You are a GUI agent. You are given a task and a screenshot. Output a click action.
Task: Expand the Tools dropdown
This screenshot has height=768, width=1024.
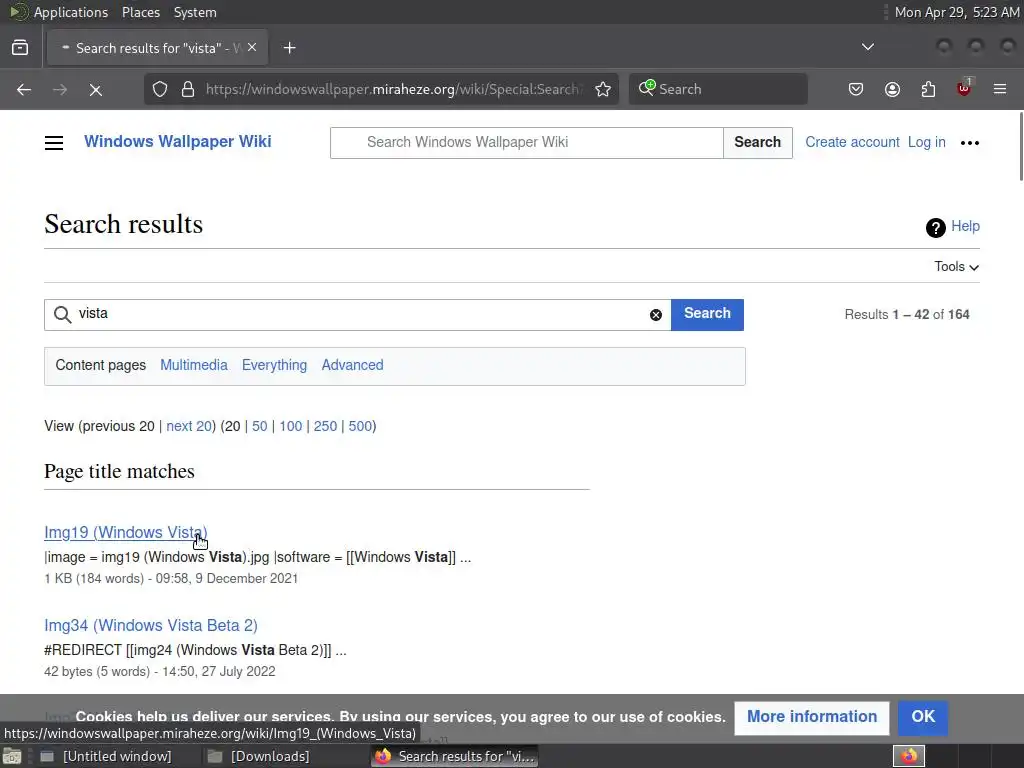[x=956, y=266]
